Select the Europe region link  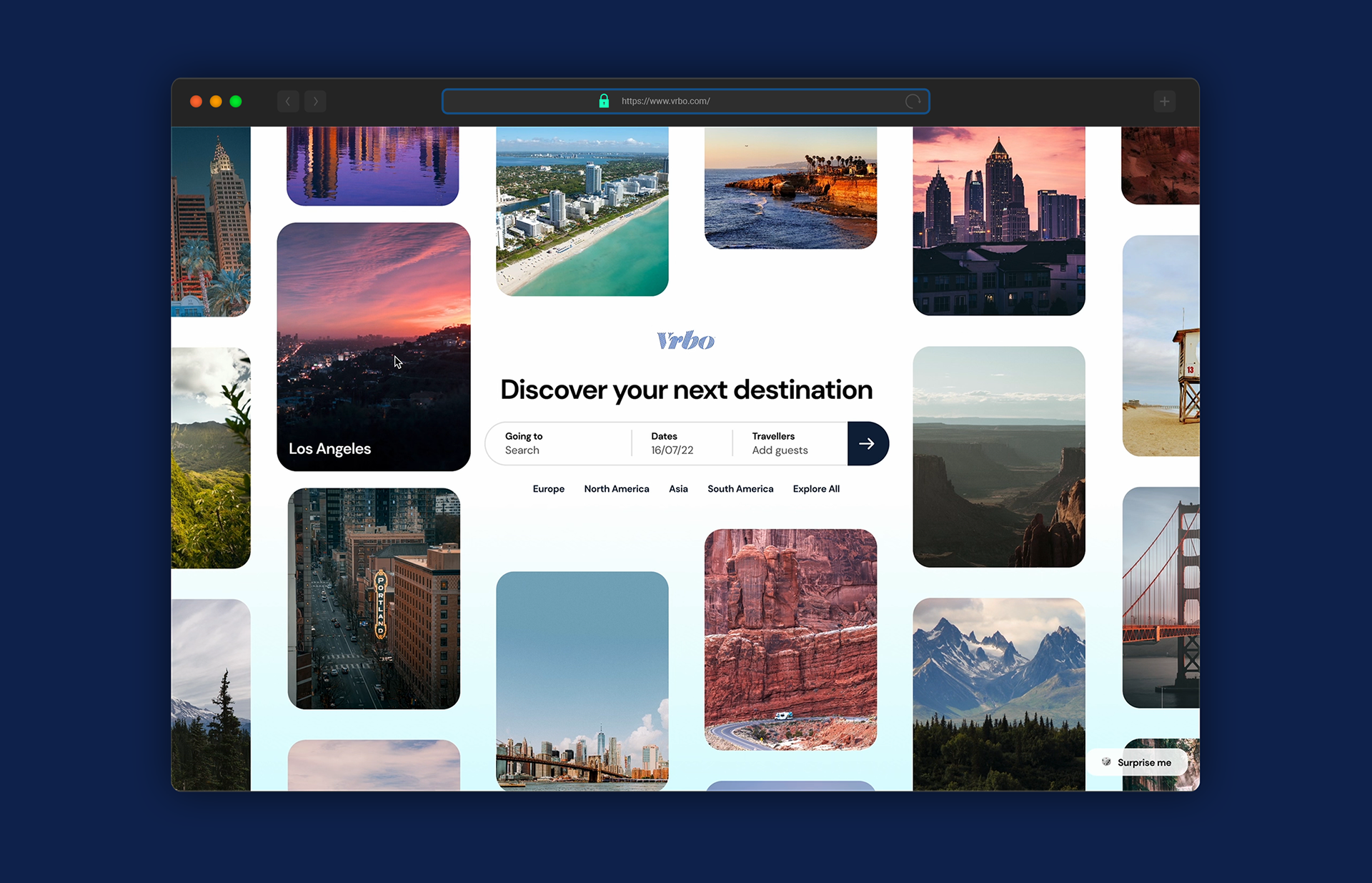(x=548, y=489)
